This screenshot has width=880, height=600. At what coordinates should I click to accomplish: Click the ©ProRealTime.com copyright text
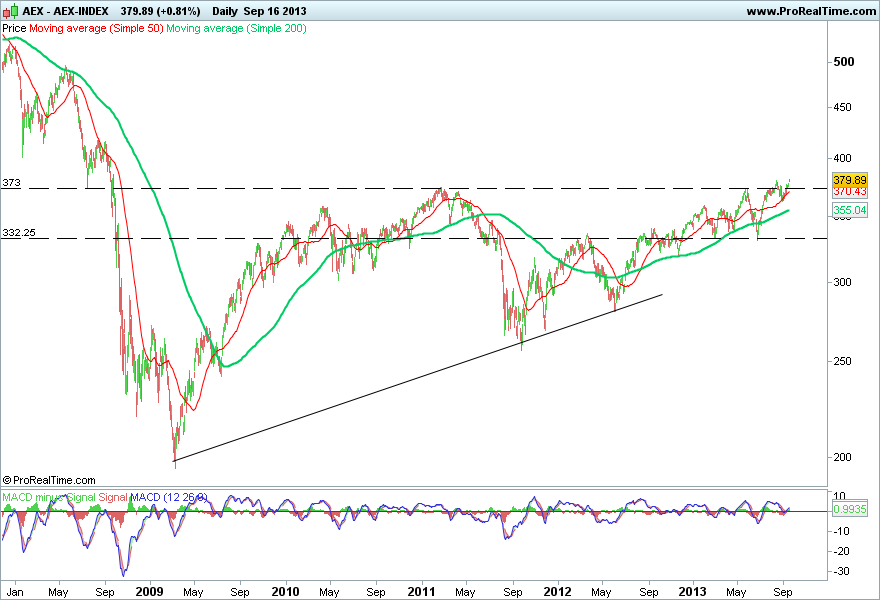(x=49, y=480)
